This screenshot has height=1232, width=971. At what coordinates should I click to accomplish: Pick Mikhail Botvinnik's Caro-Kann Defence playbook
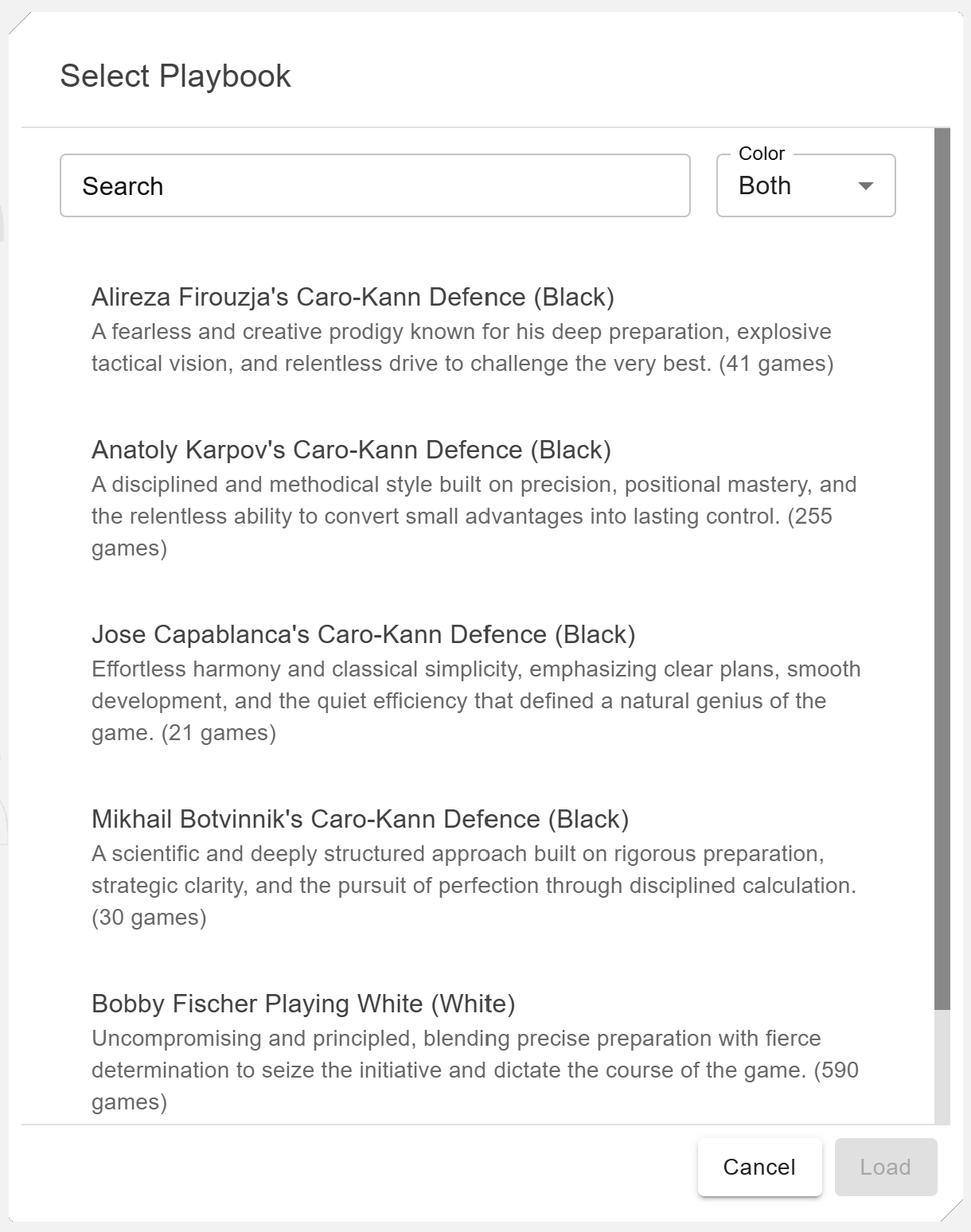pos(360,819)
